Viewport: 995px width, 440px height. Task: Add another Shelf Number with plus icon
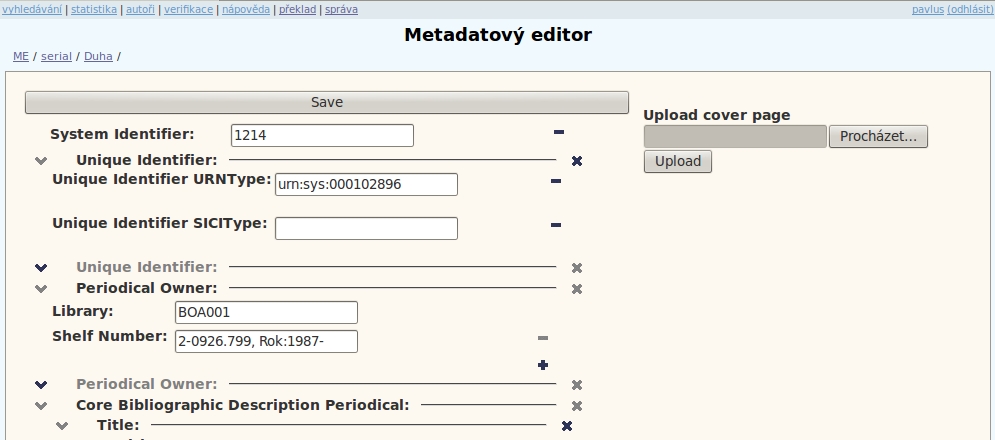click(x=543, y=365)
